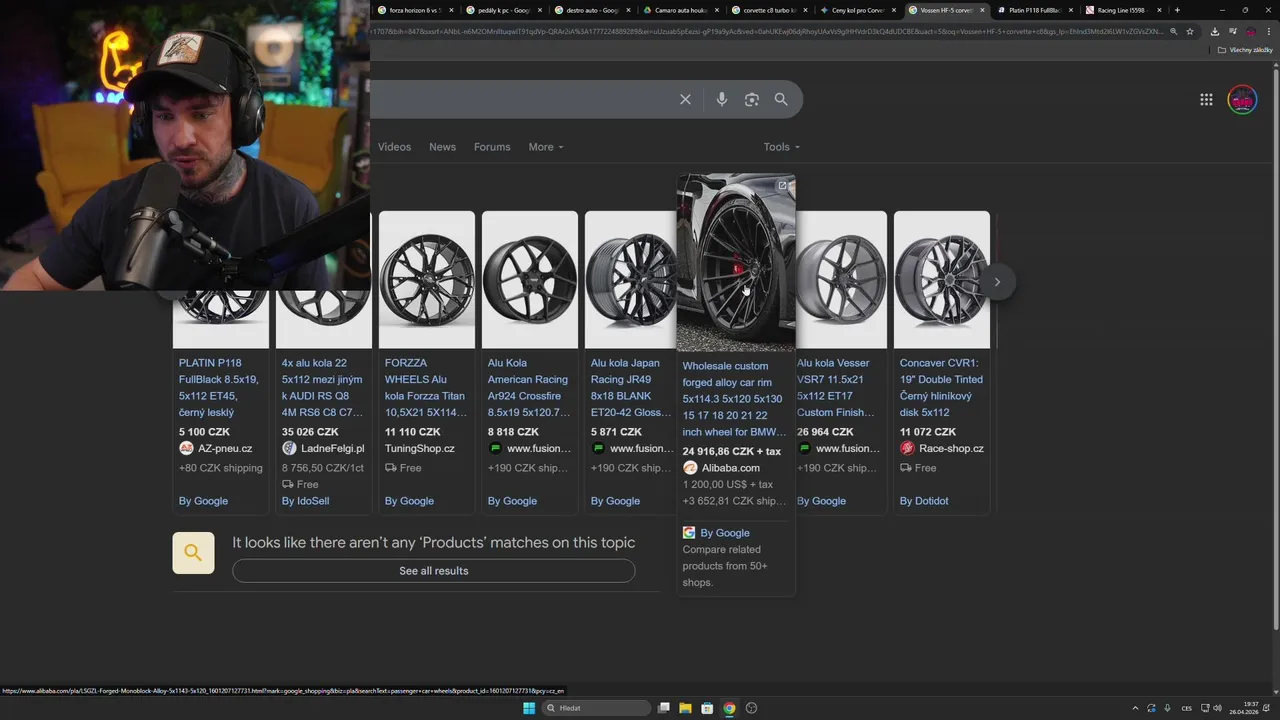1280x720 pixels.
Task: Open the browser downloads icon
Action: click(x=1214, y=31)
